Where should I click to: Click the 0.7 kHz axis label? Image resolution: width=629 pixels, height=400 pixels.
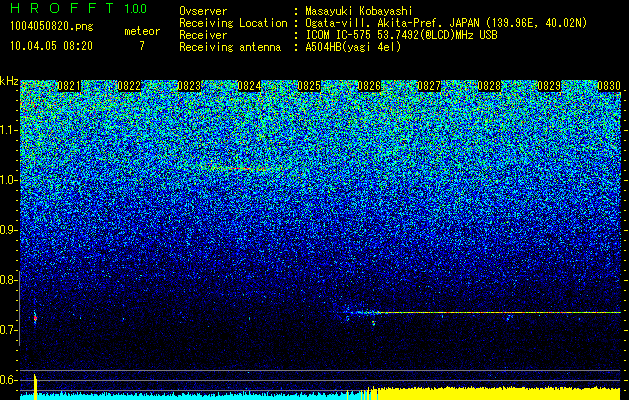[x=8, y=330]
